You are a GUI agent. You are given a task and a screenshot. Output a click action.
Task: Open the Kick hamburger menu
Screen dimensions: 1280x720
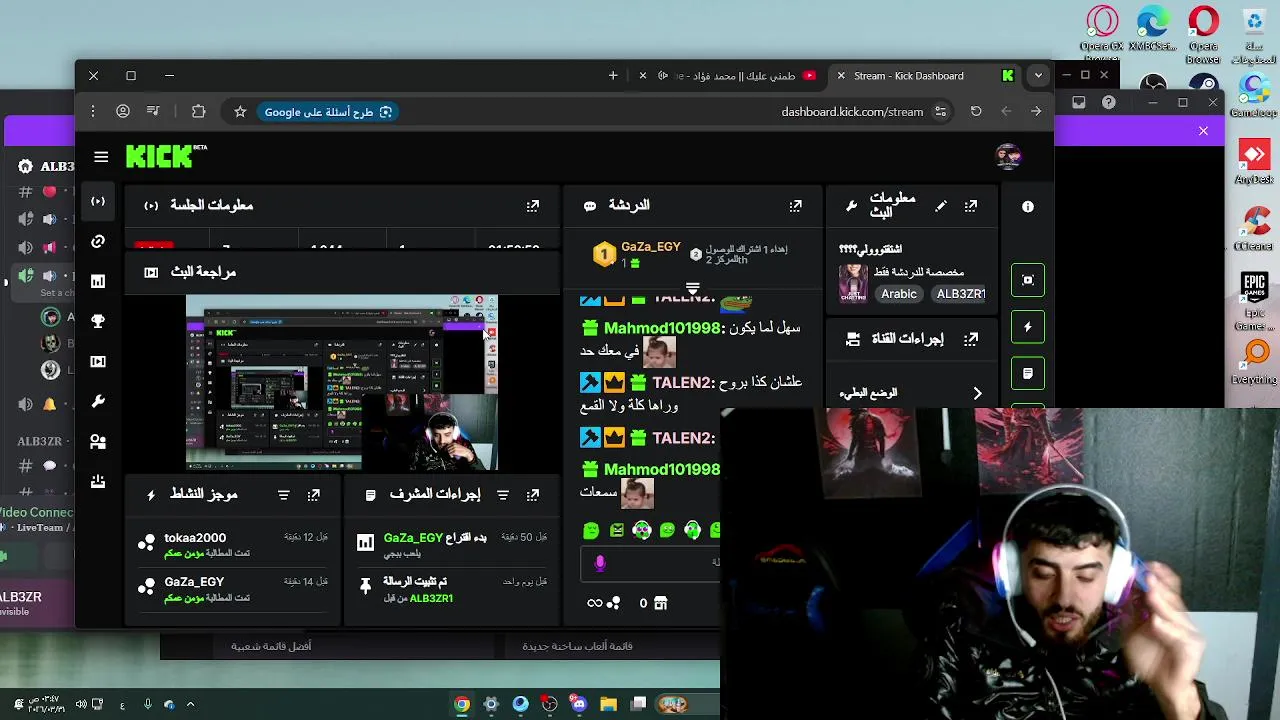click(x=101, y=157)
